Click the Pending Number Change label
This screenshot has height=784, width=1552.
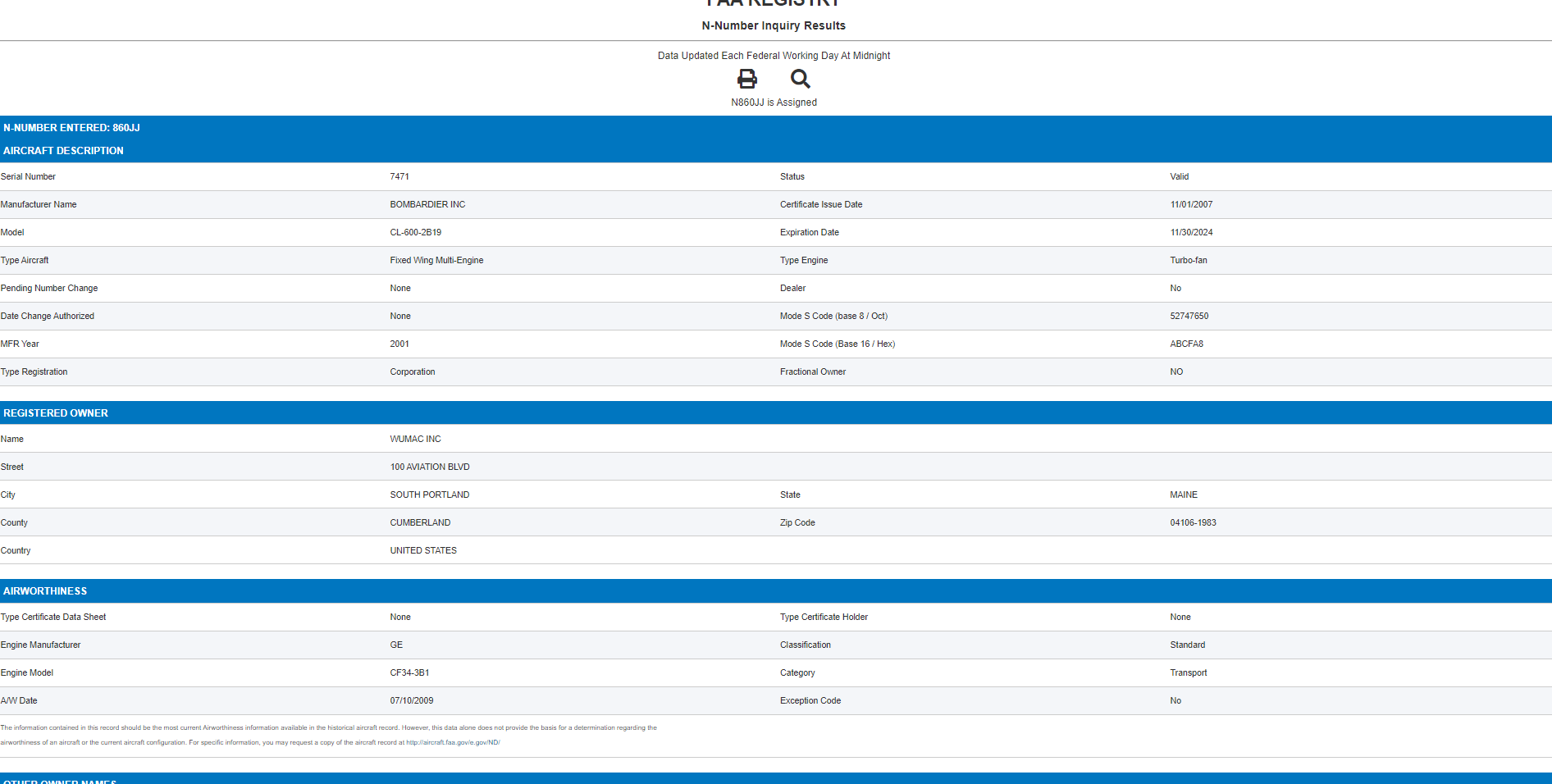[49, 288]
